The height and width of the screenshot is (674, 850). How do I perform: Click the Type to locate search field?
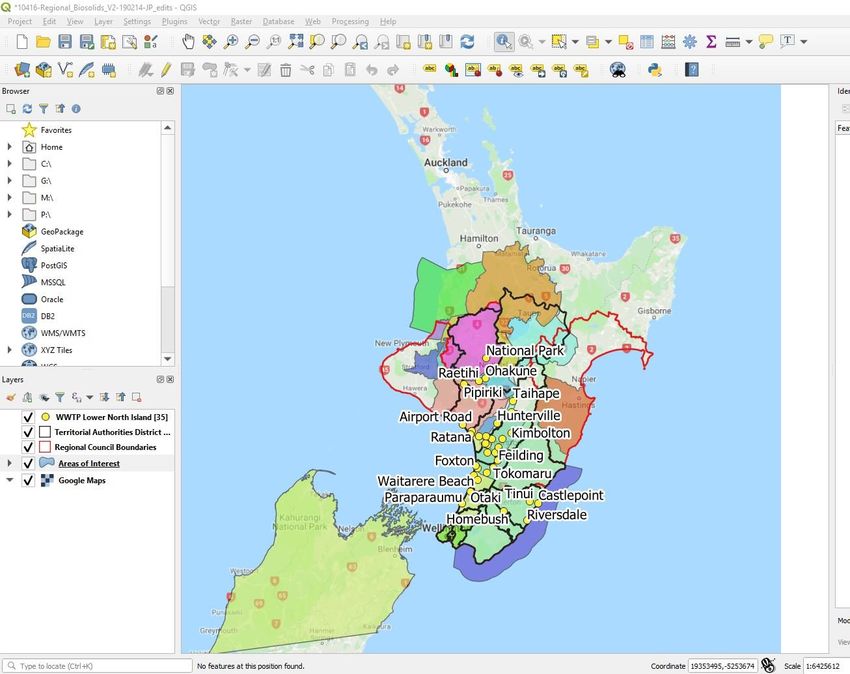pyautogui.click(x=98, y=666)
